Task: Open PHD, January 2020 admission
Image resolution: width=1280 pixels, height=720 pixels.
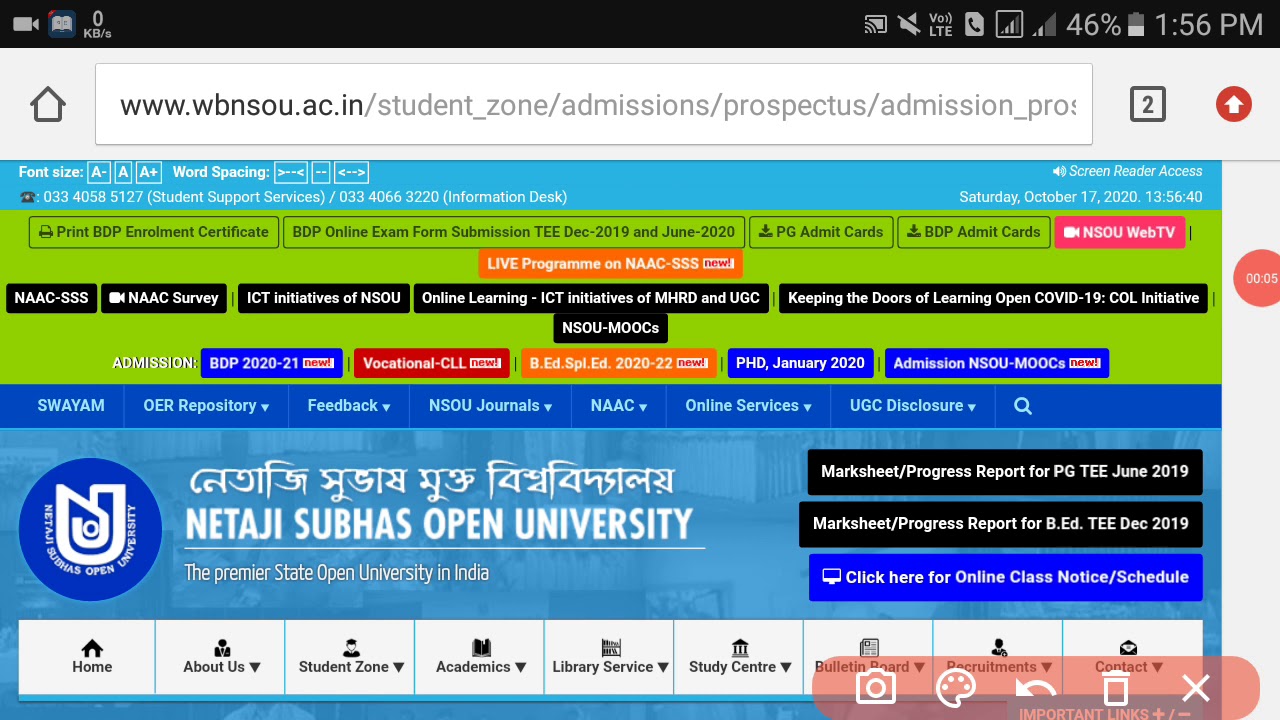Action: (x=800, y=363)
